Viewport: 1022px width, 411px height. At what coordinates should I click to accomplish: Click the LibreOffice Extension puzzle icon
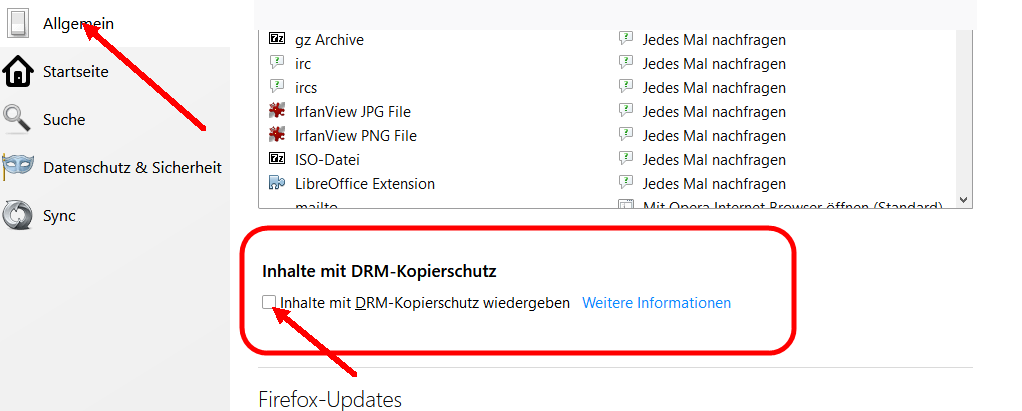click(277, 183)
